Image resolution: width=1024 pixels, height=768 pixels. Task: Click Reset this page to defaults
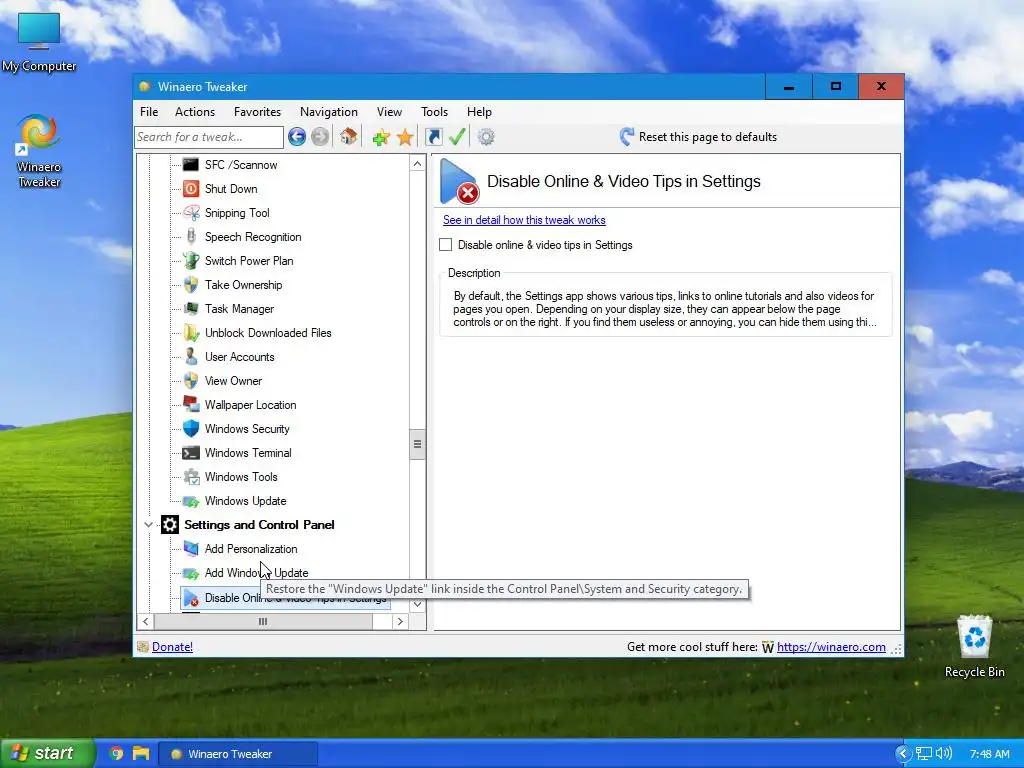tap(698, 136)
